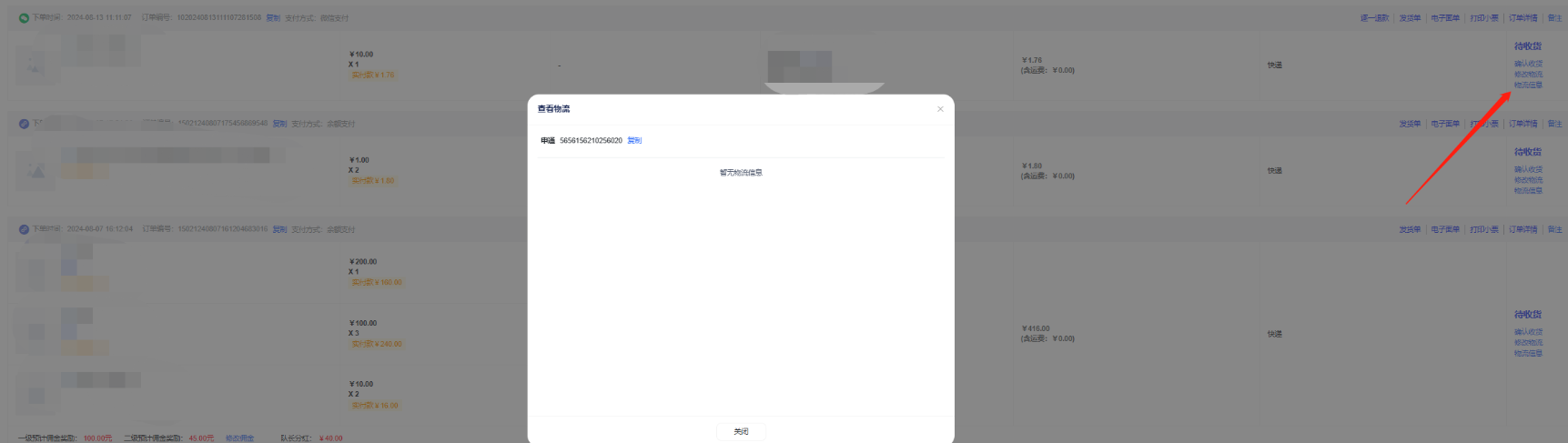1568x443 pixels.
Task: Click 打印小票 on the third order
Action: click(x=1483, y=229)
